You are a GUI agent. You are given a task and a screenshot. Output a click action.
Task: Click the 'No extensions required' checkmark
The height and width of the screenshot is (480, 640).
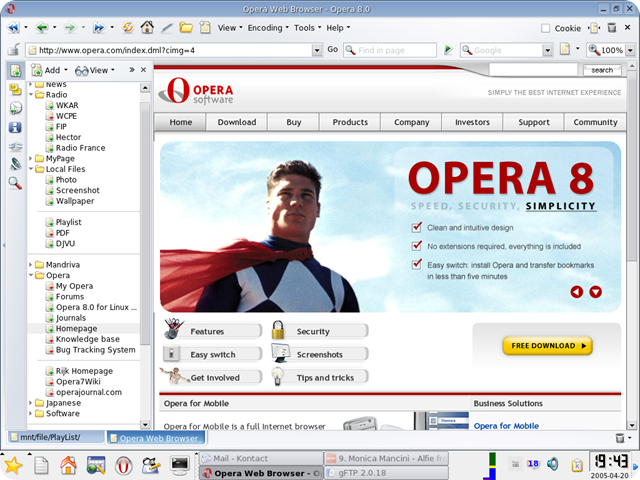point(416,246)
